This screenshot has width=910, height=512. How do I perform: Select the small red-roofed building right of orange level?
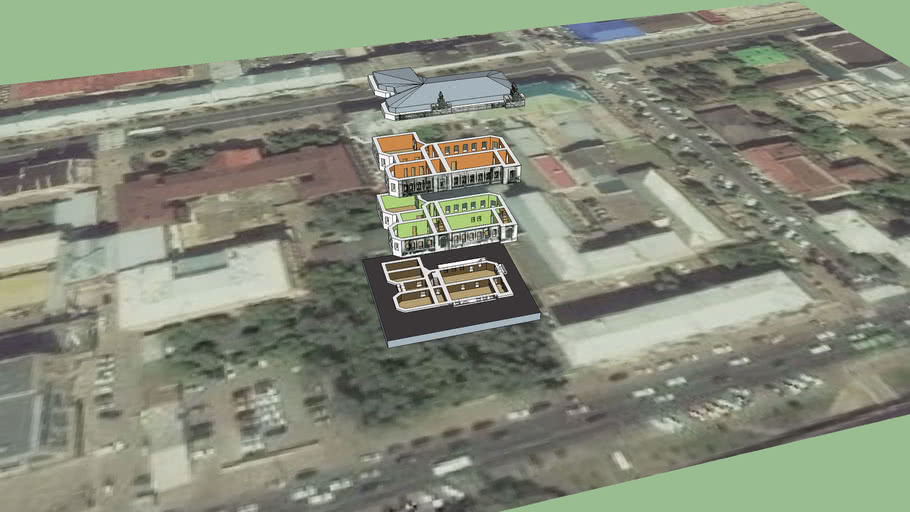click(552, 171)
